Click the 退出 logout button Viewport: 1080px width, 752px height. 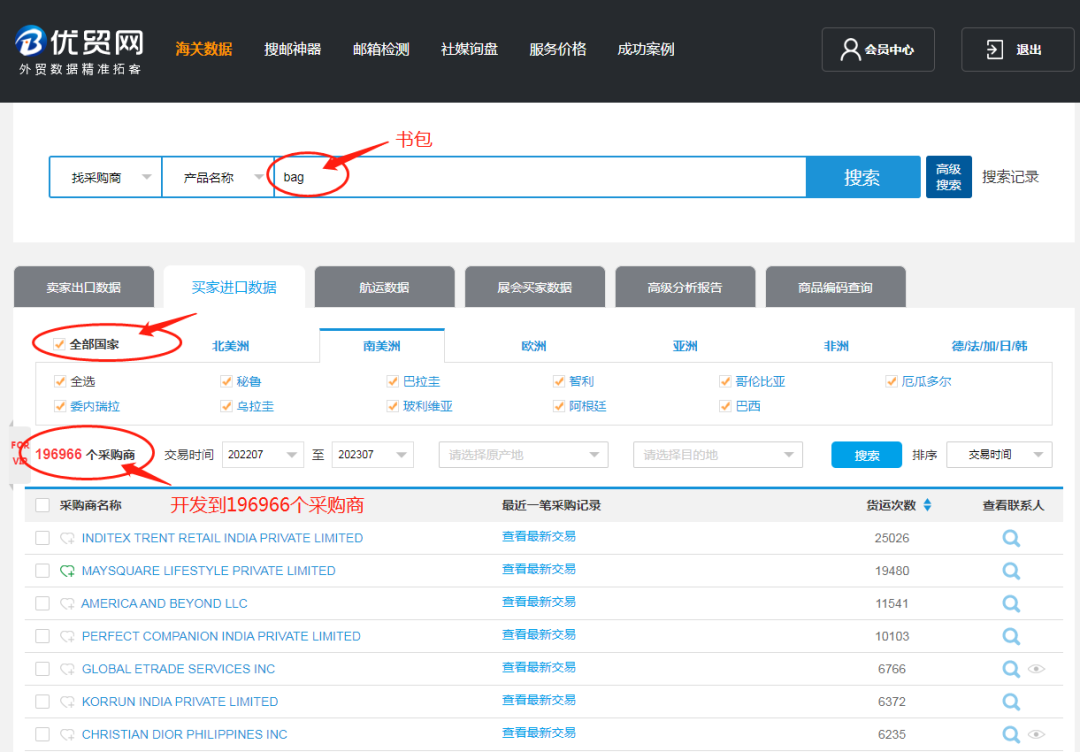tap(1017, 49)
